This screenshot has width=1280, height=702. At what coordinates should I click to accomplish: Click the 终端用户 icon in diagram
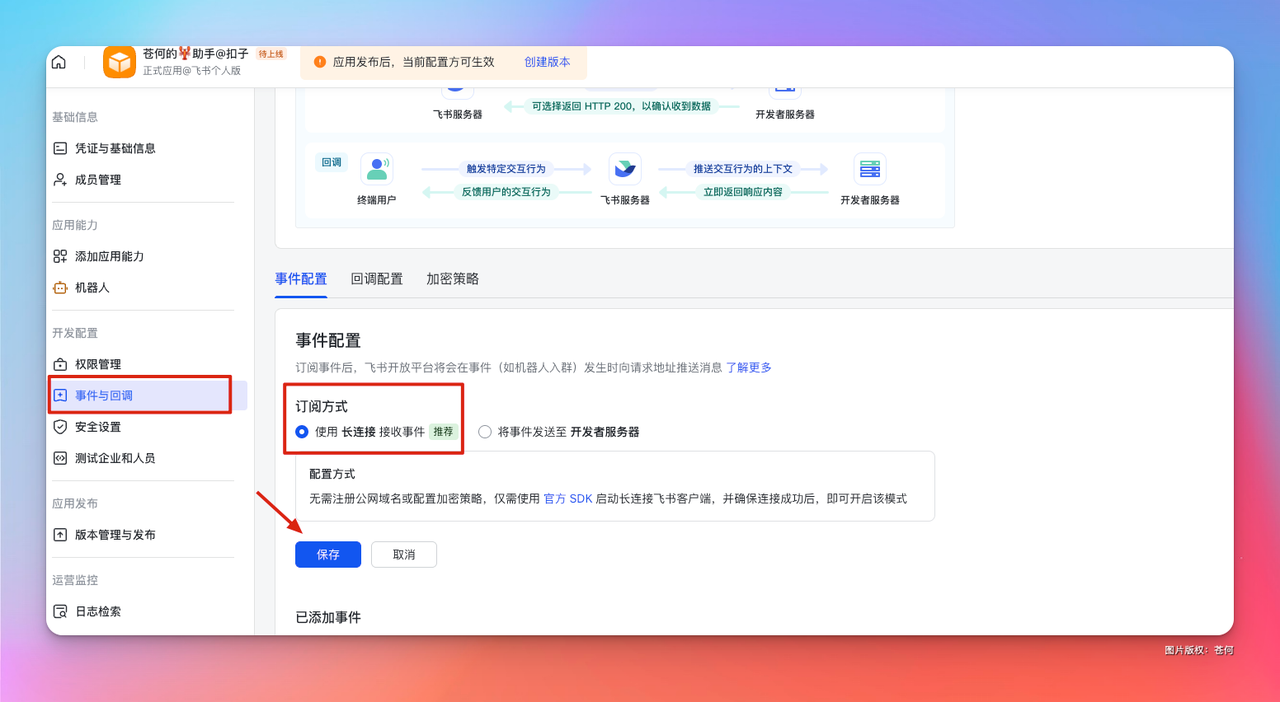click(377, 169)
